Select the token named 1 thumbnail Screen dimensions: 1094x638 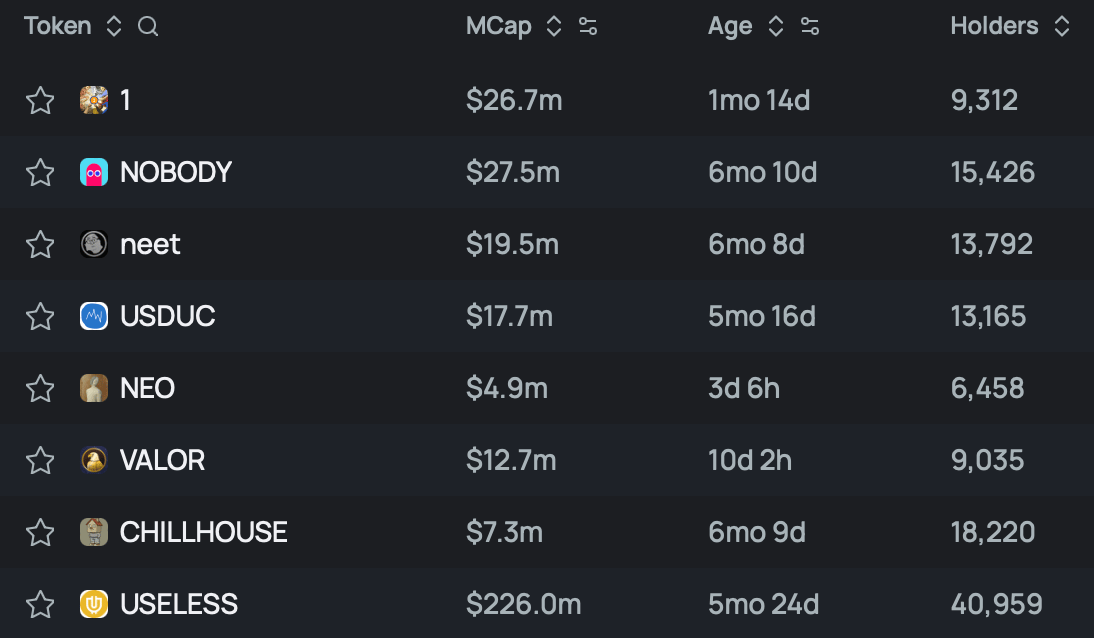(94, 101)
